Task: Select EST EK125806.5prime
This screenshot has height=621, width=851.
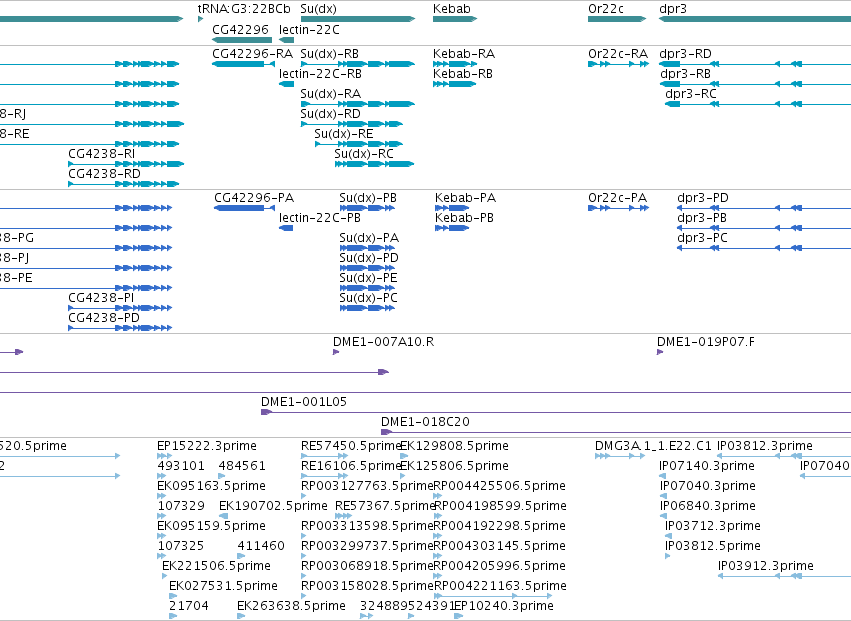Action: click(x=404, y=477)
